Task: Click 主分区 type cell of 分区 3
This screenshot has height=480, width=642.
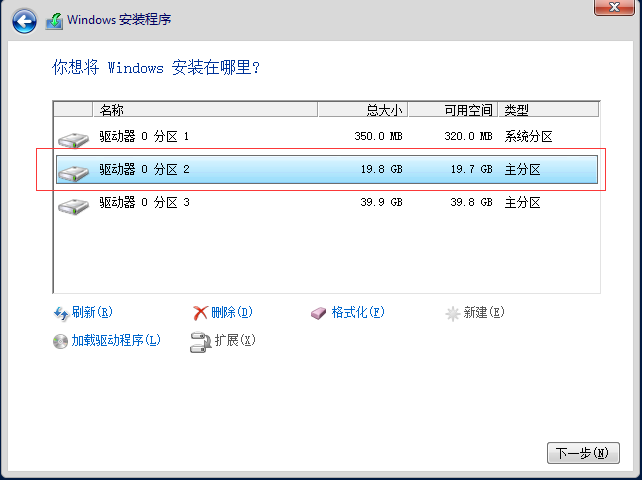Action: pos(522,203)
